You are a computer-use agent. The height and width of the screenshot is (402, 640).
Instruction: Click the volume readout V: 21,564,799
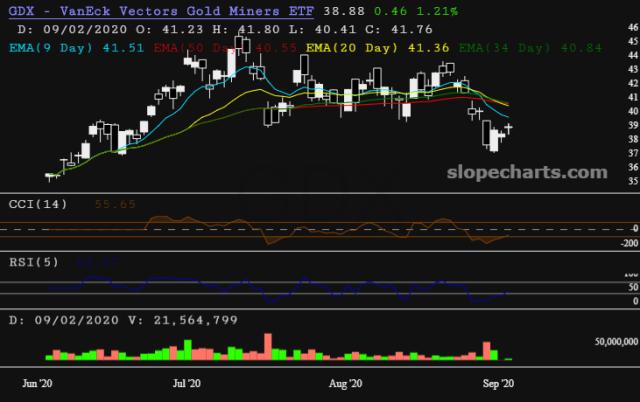click(183, 320)
